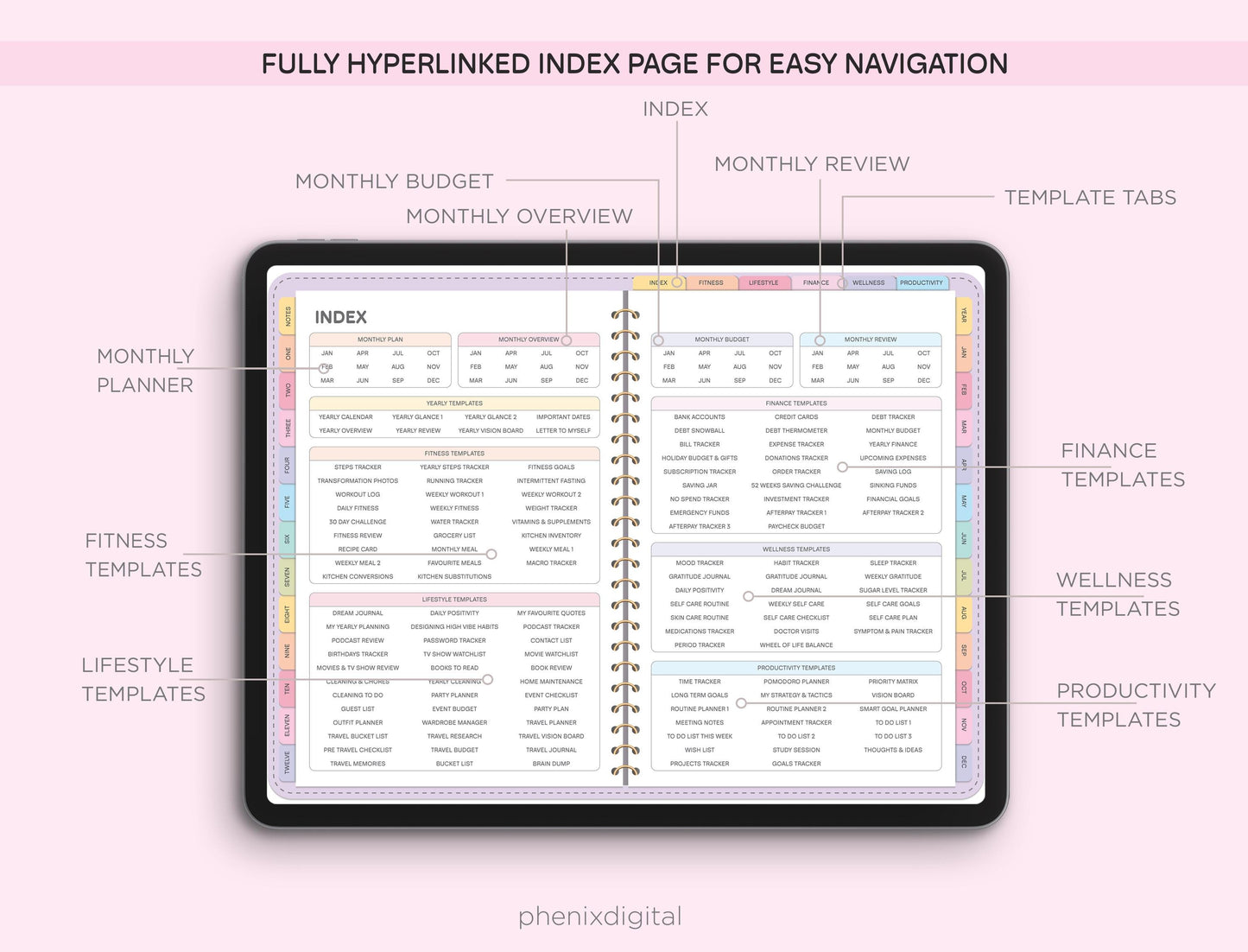Open Habit Tracker link
Screen dimensions: 1248x952
[x=796, y=563]
